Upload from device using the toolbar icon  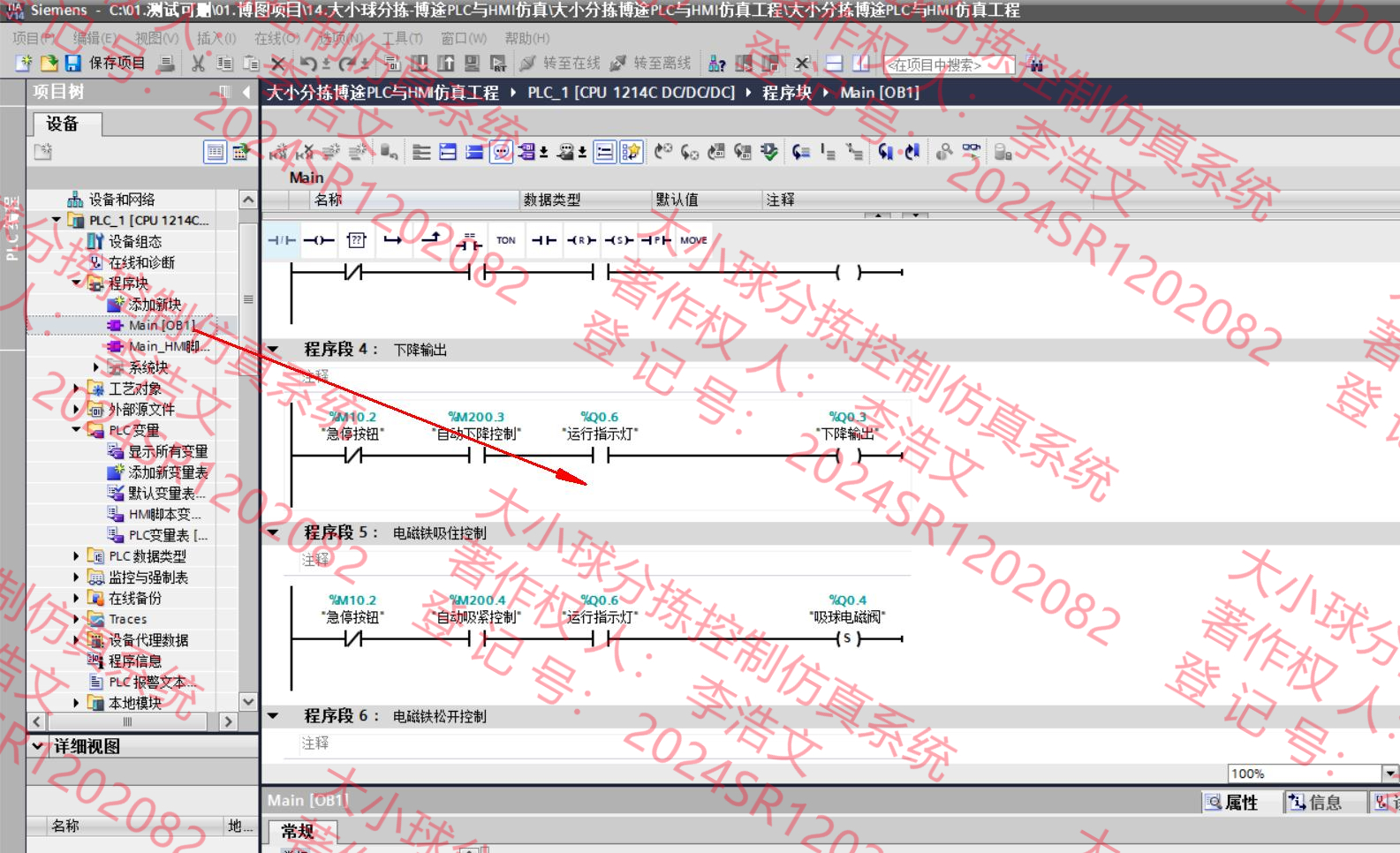pos(445,64)
